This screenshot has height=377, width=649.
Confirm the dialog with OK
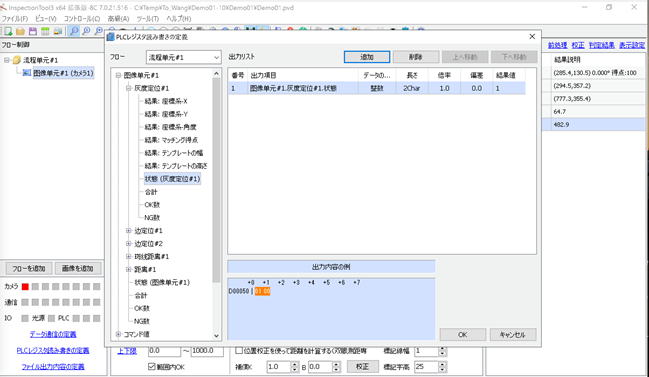[463, 334]
